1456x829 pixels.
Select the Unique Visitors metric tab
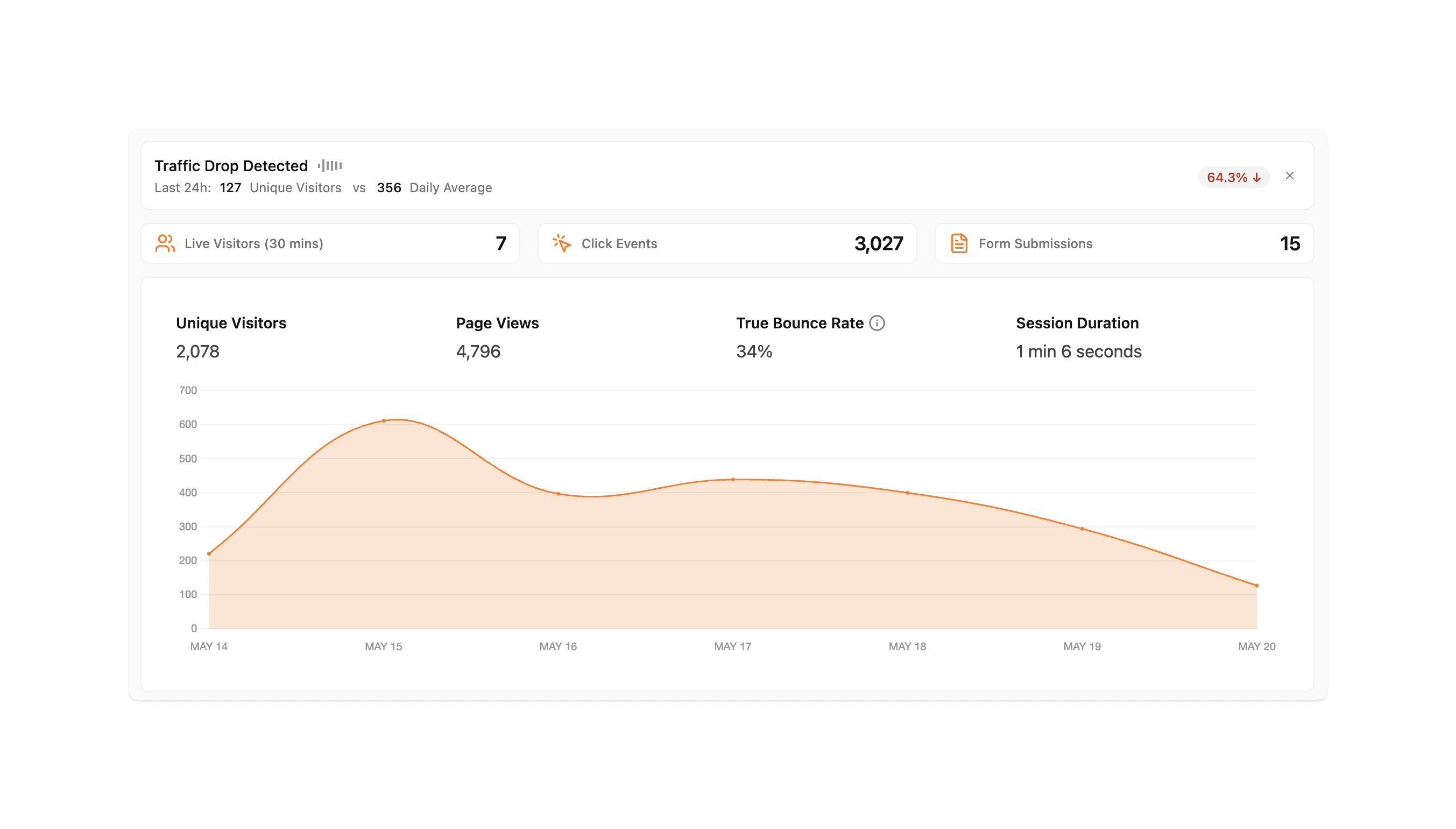[x=231, y=337]
